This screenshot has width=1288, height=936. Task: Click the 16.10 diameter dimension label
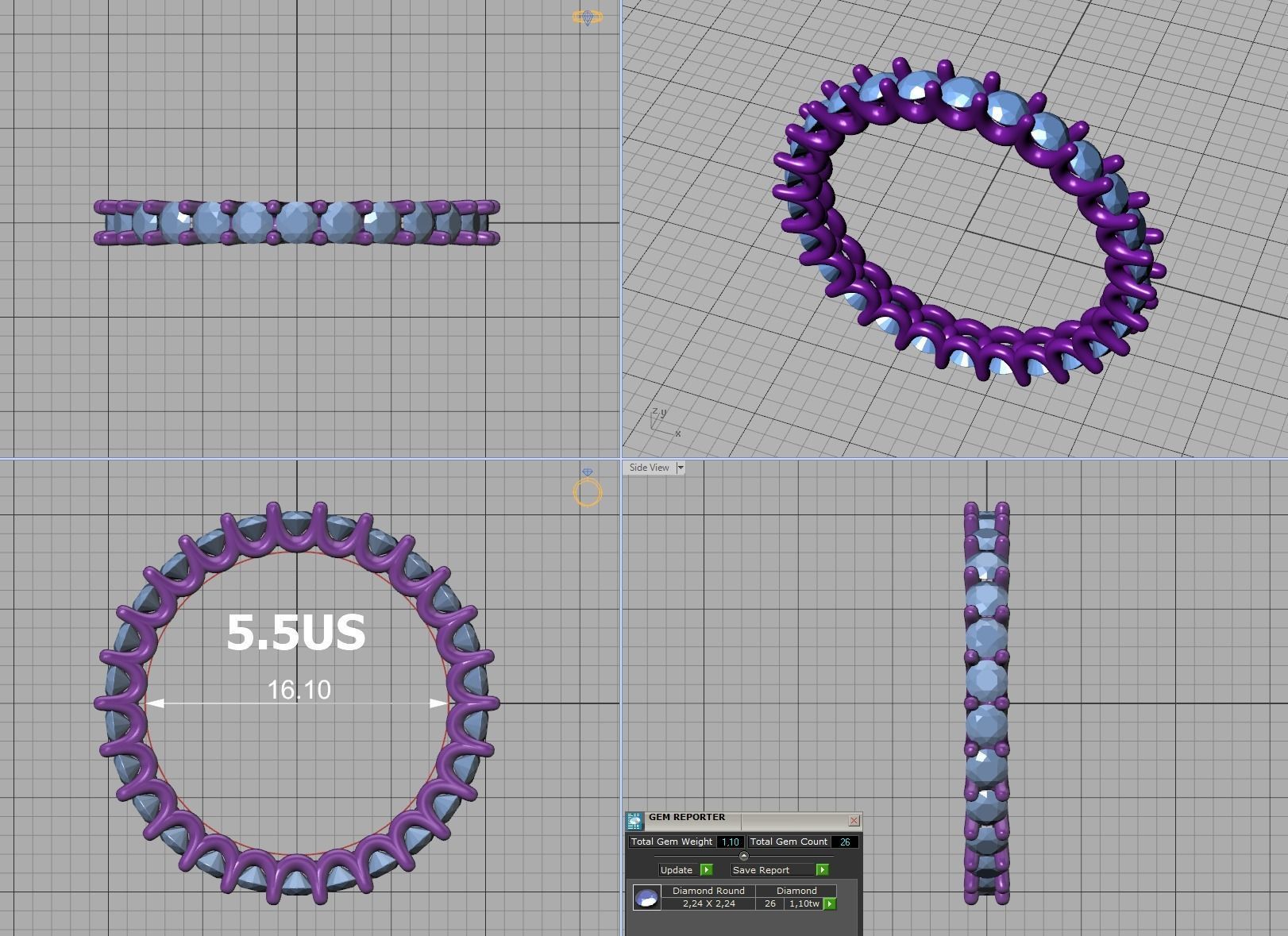[x=299, y=690]
